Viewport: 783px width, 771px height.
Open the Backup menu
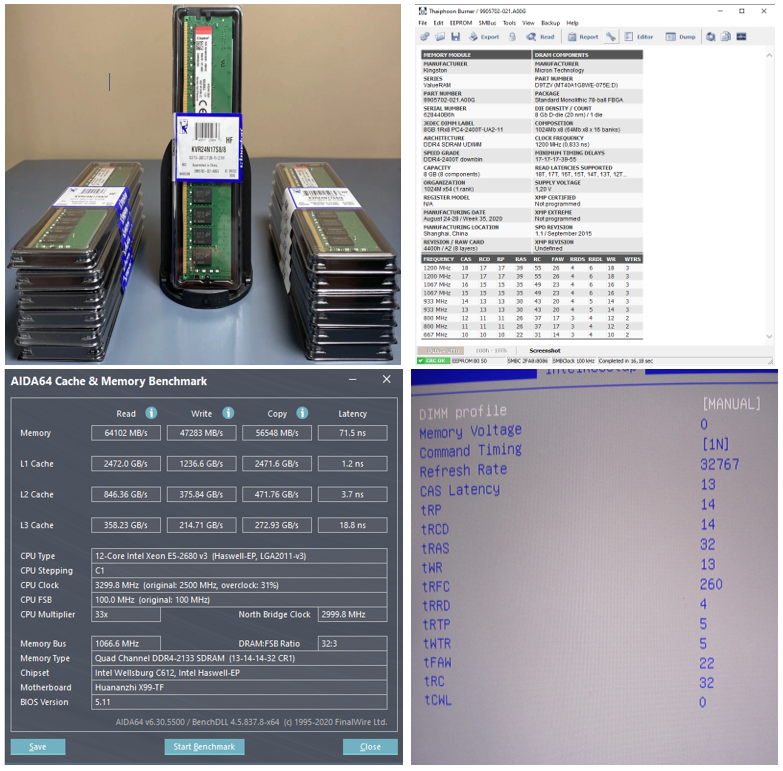pyautogui.click(x=550, y=23)
